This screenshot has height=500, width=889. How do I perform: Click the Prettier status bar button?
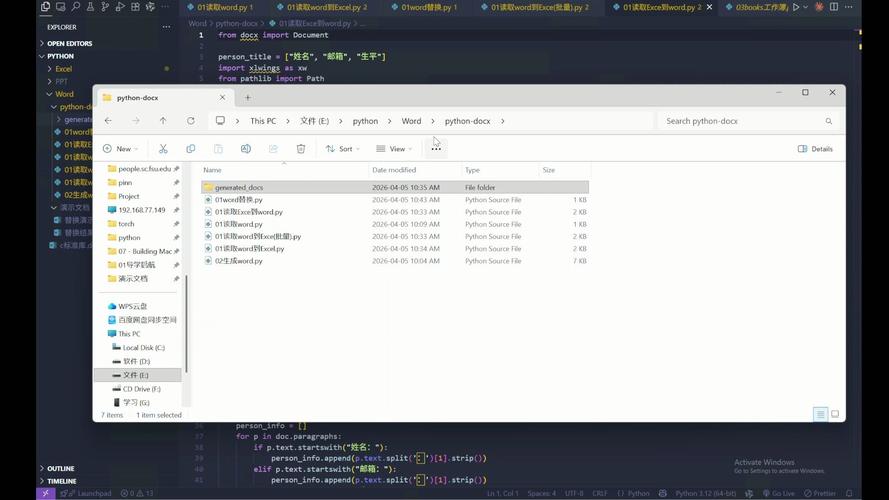click(820, 493)
